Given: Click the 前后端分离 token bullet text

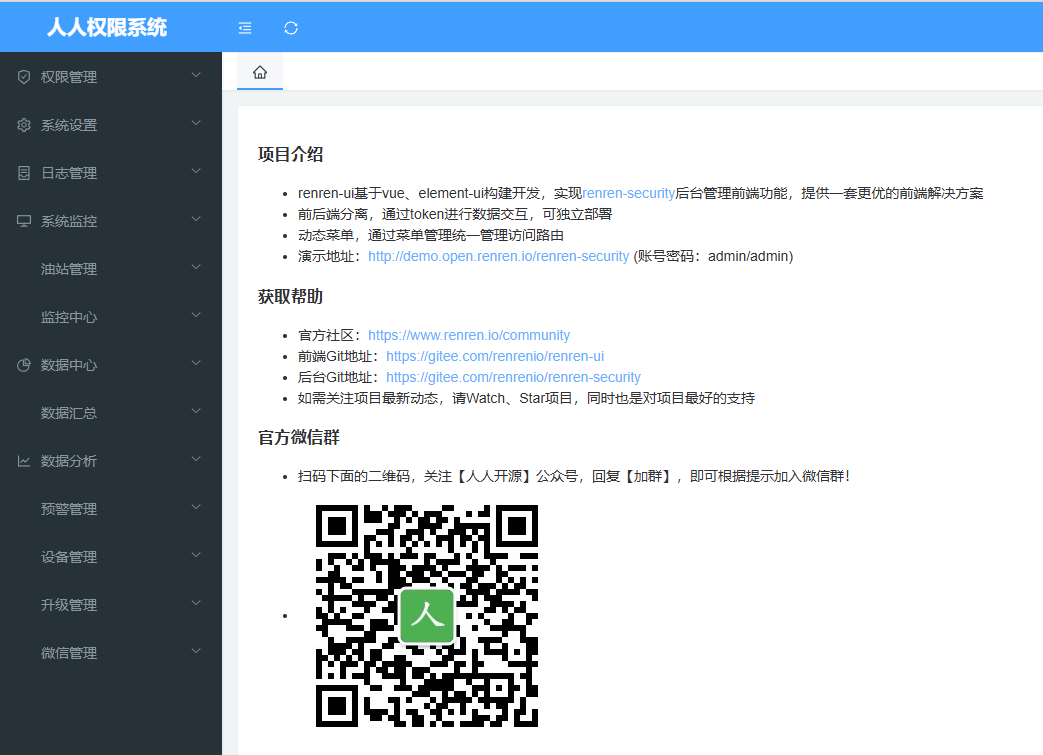Looking at the screenshot, I should coord(455,214).
